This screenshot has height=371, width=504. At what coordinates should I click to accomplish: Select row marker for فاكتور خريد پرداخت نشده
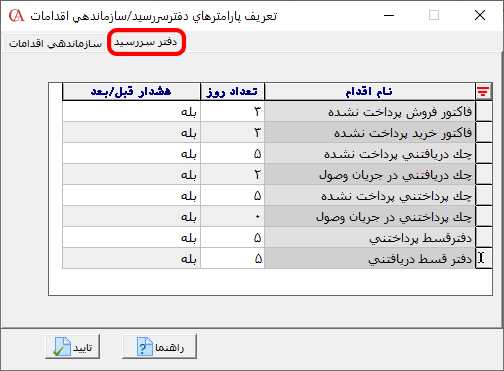(484, 132)
